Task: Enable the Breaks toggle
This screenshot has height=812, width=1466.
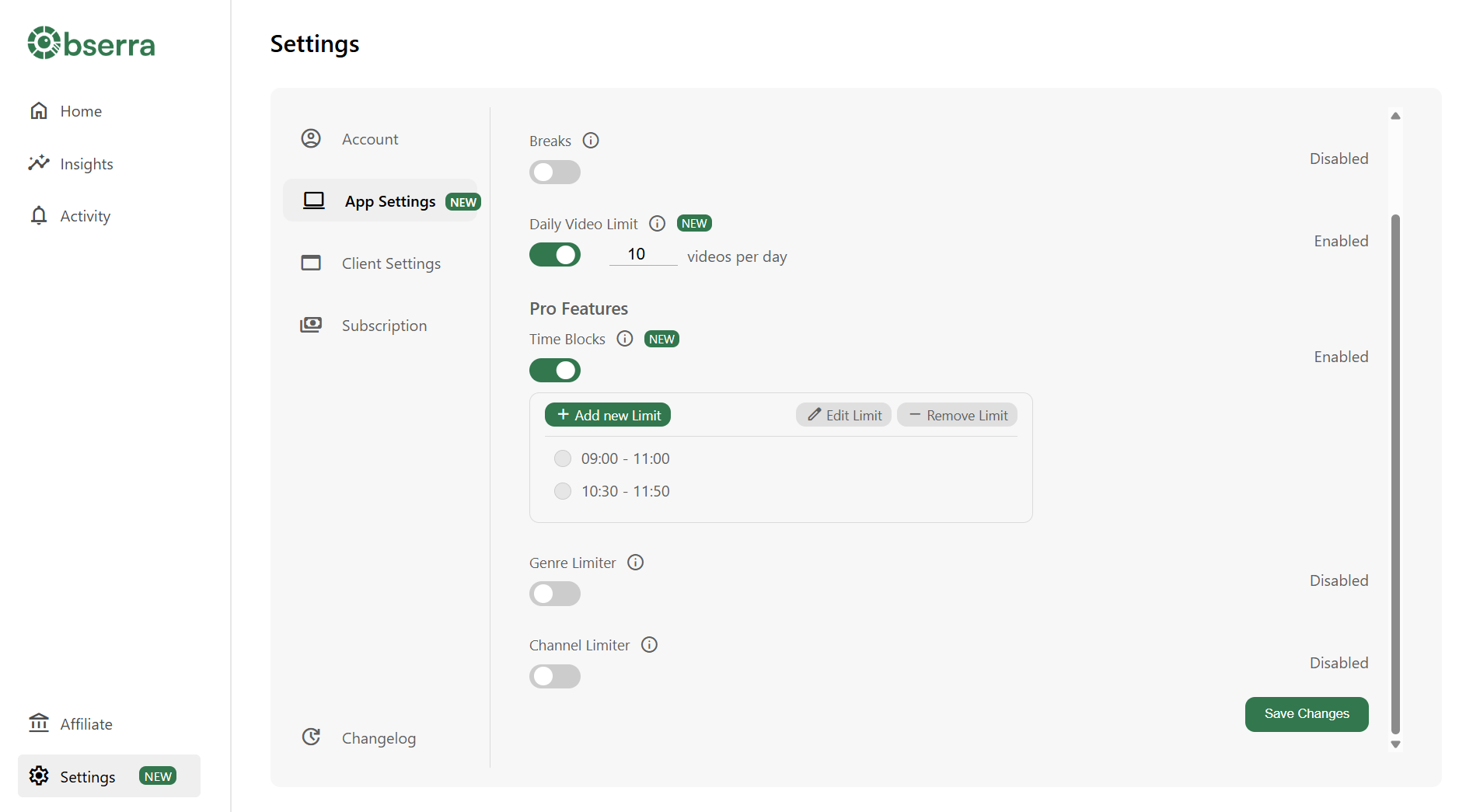Action: 555,173
